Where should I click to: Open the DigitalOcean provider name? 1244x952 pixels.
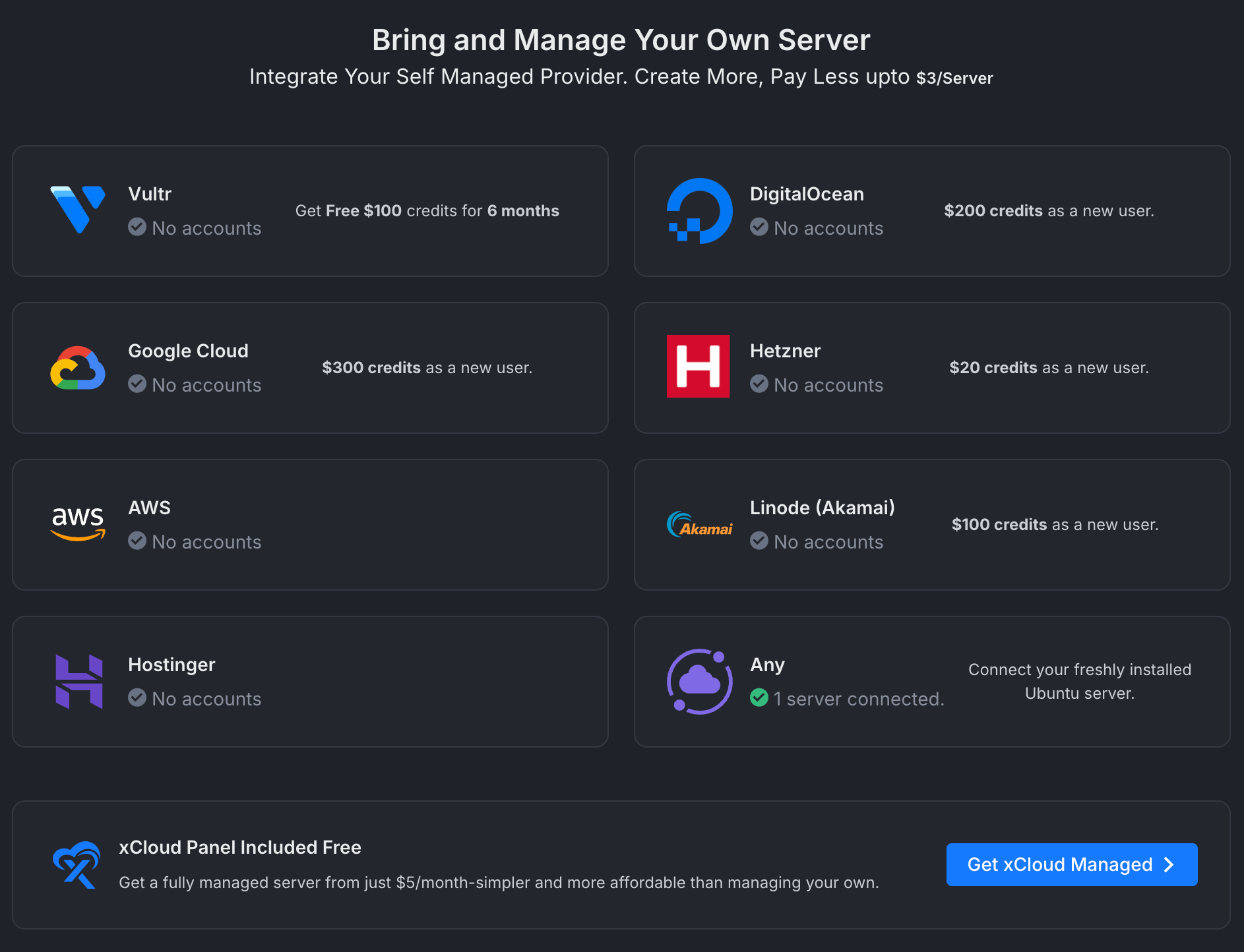[807, 194]
